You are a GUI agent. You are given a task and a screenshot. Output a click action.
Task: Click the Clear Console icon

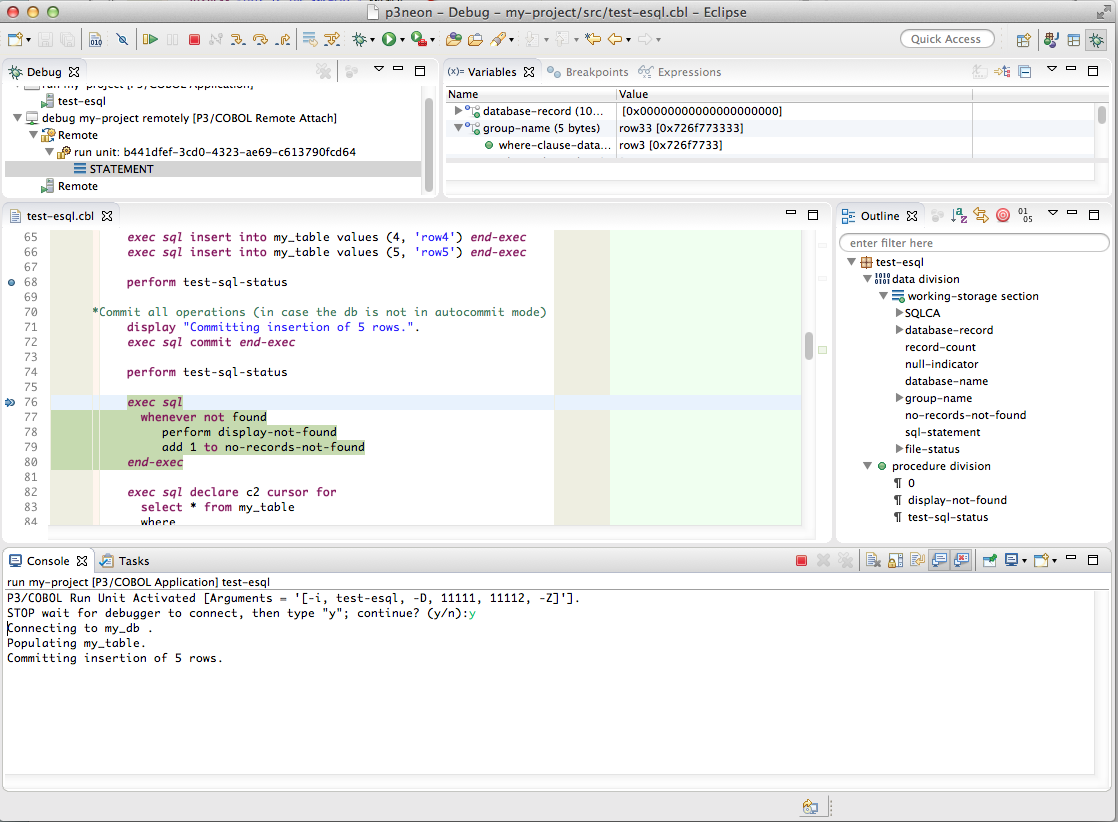click(x=873, y=560)
